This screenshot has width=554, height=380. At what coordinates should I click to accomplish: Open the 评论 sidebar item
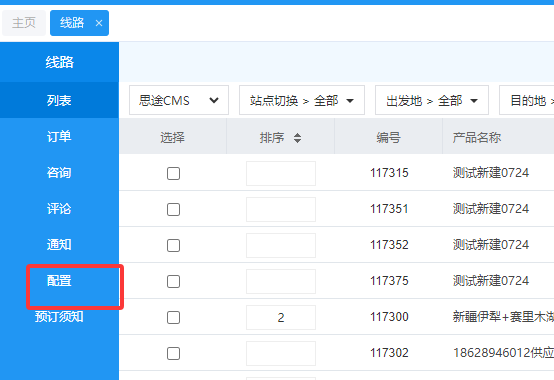[59, 209]
